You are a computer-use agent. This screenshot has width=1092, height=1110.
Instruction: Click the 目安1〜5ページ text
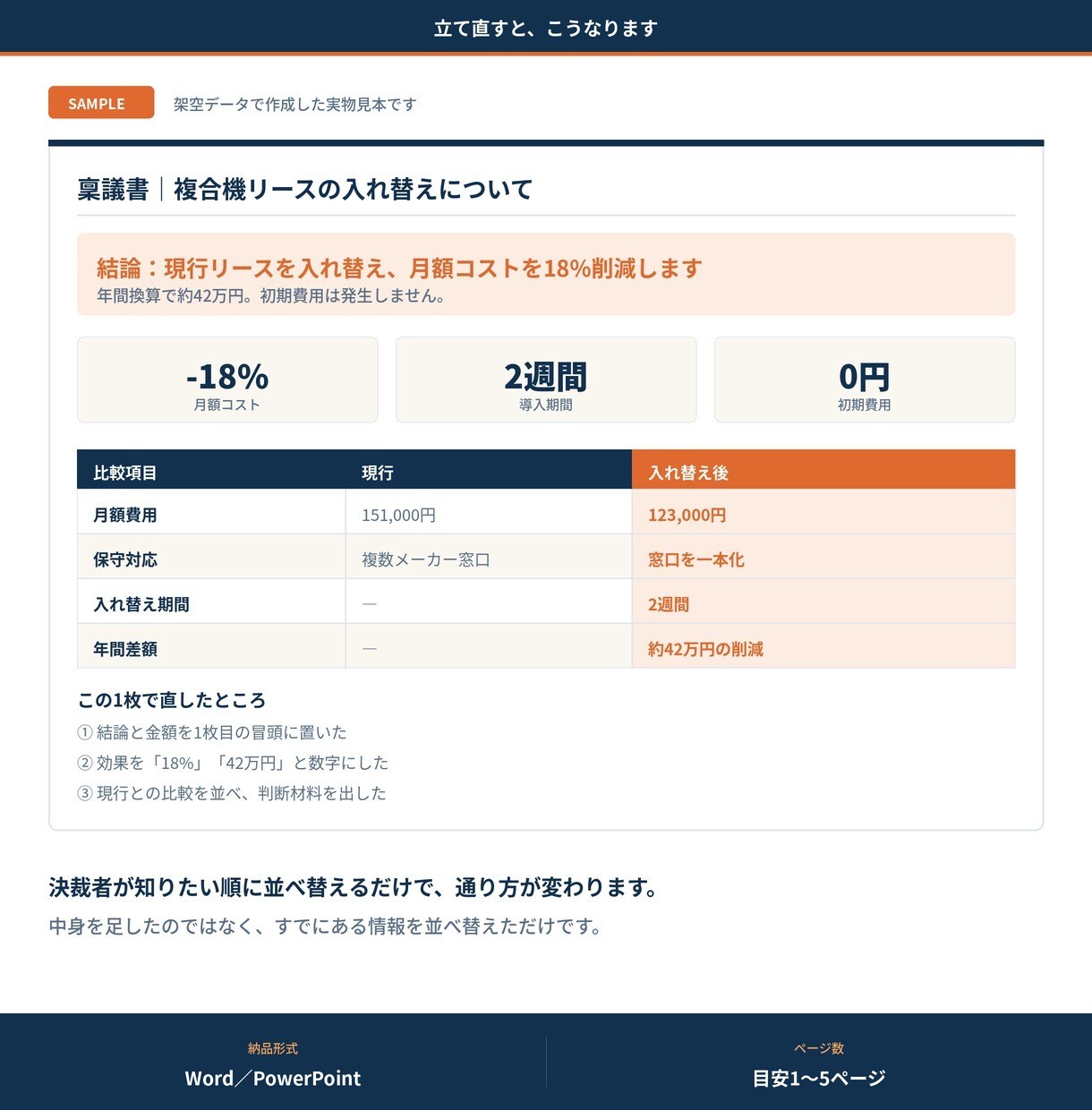(x=819, y=1079)
